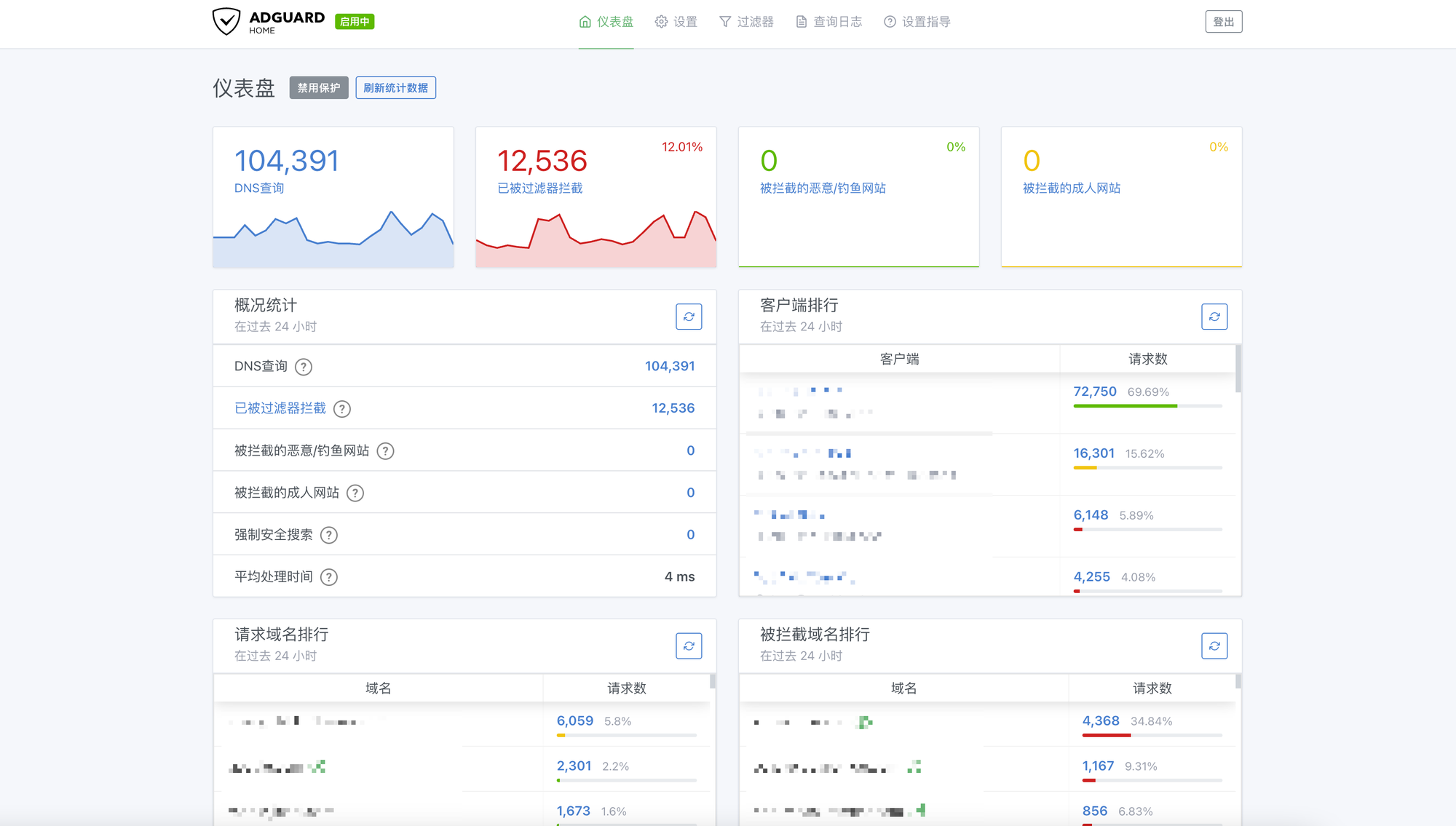1456x826 pixels.
Task: Refresh the 客户端排行 top clients card
Action: (x=1214, y=317)
